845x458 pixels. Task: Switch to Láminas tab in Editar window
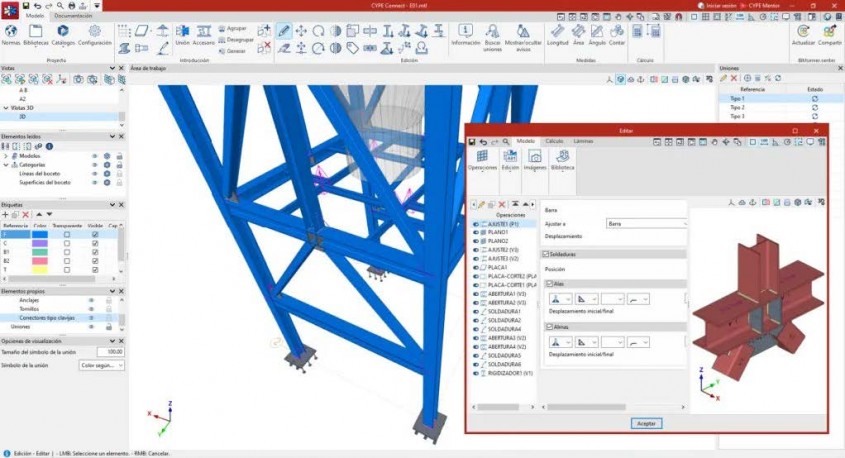click(x=583, y=141)
